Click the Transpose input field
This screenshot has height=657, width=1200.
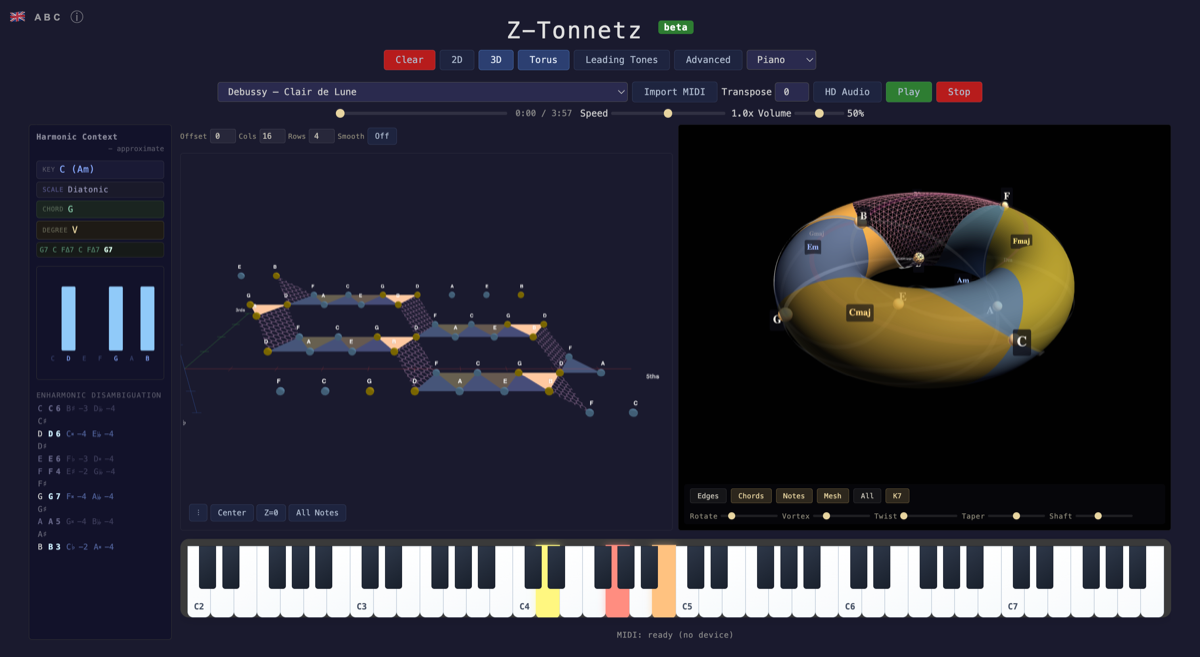click(792, 92)
